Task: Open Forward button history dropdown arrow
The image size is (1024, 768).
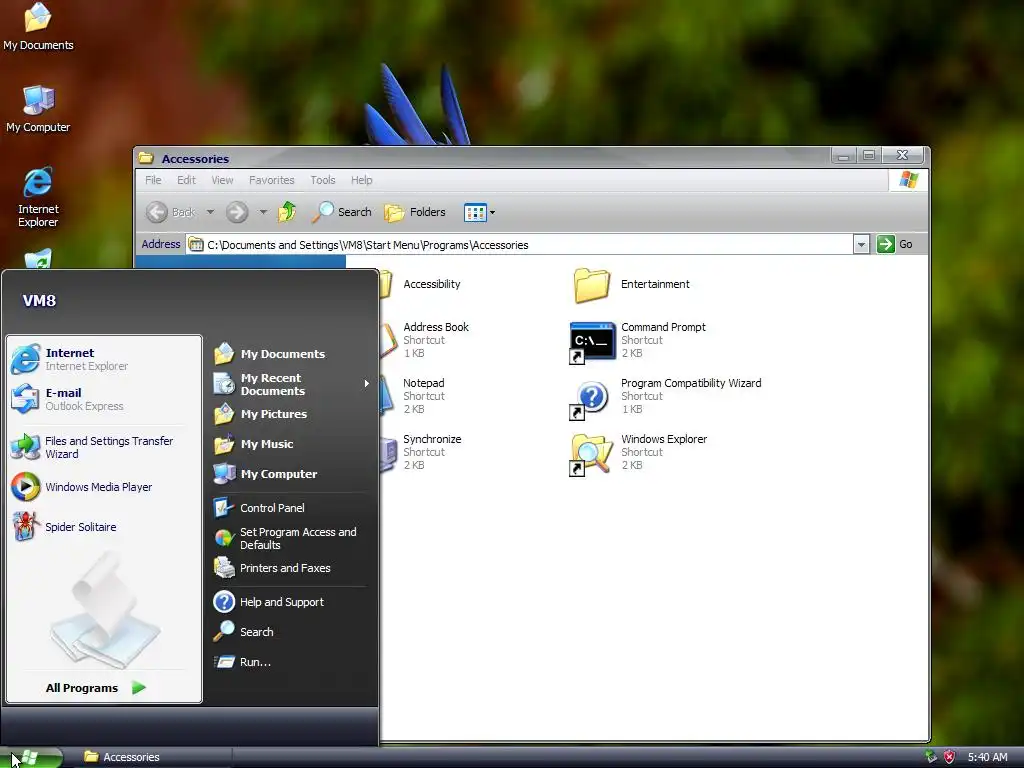Action: [x=263, y=212]
